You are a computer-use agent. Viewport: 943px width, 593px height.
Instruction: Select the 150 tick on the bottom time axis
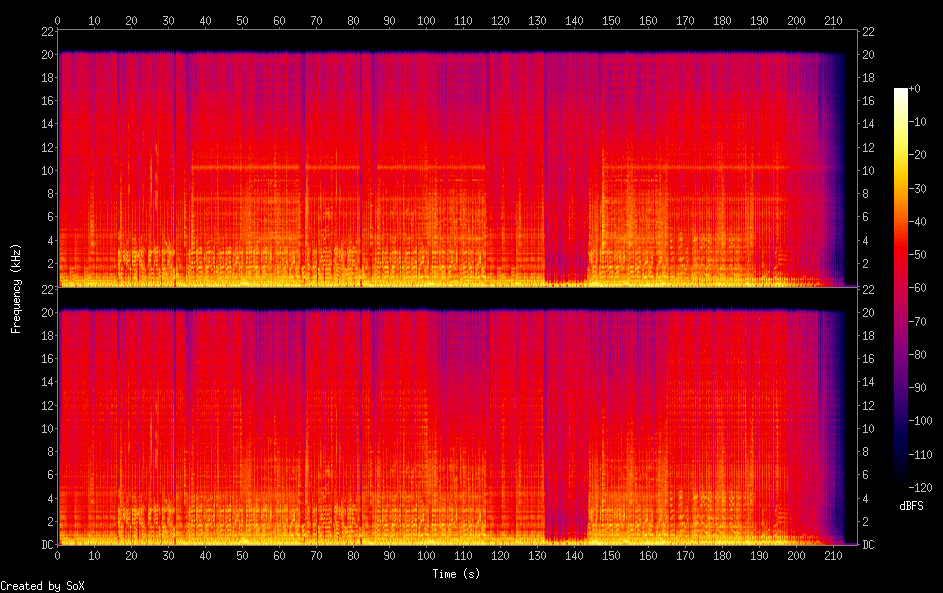[611, 555]
